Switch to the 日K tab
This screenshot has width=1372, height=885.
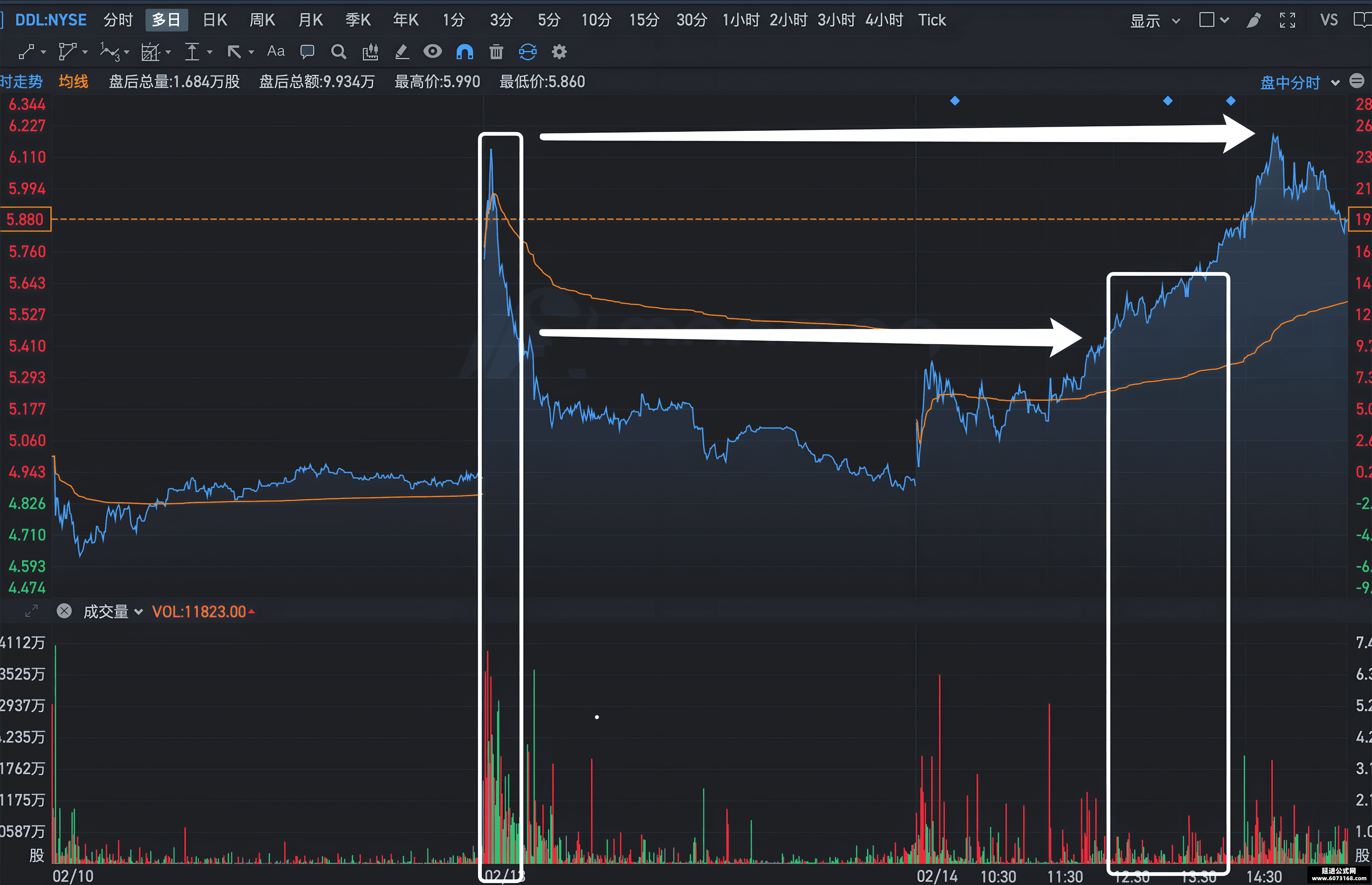[215, 20]
